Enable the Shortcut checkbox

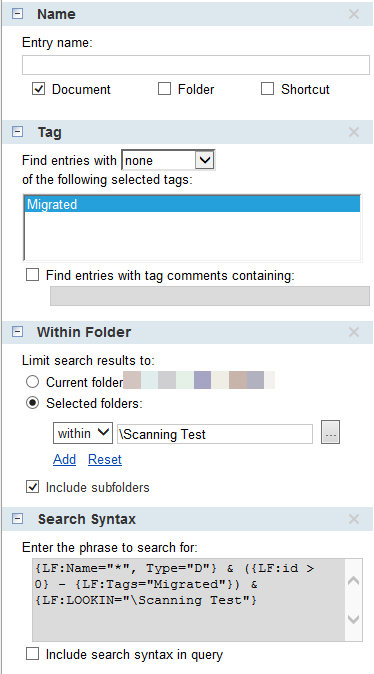pyautogui.click(x=267, y=89)
